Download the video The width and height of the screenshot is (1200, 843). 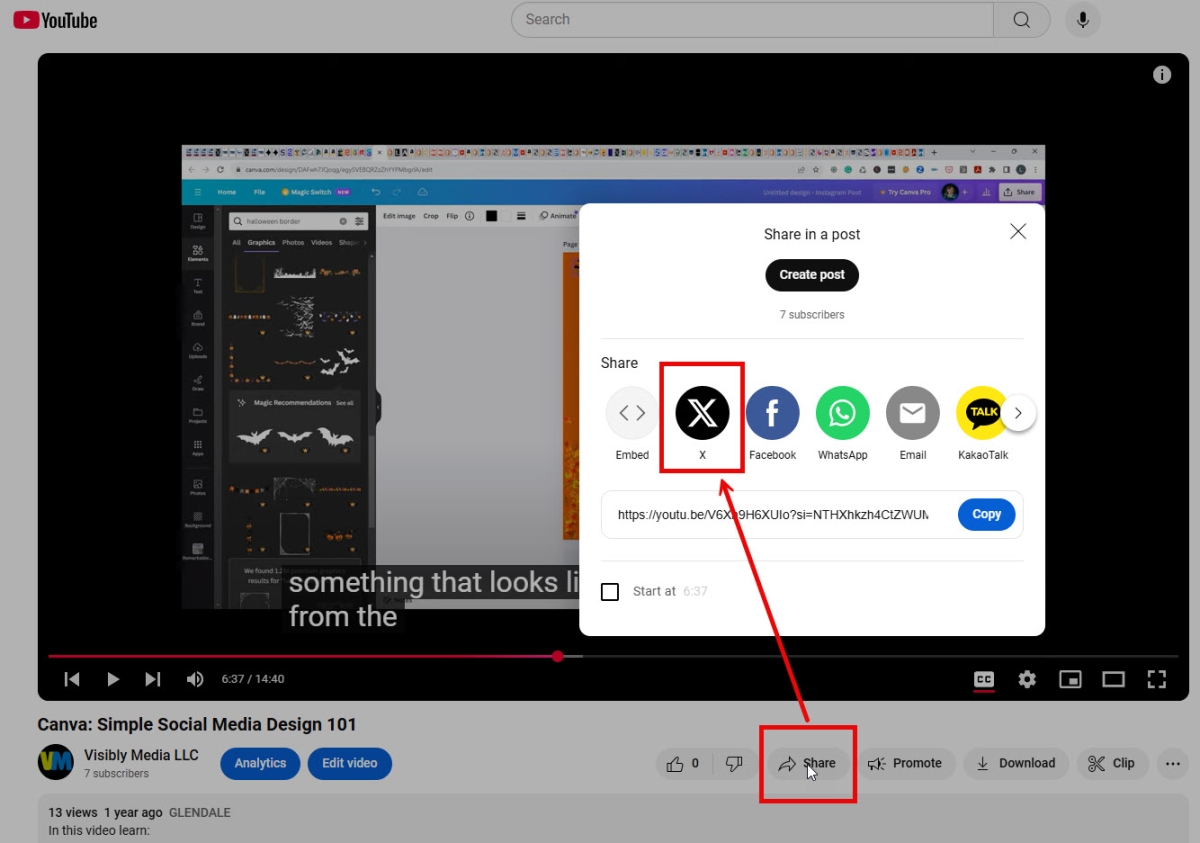click(x=1016, y=763)
